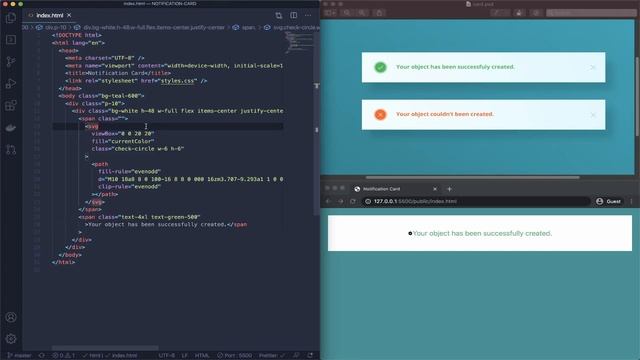Image resolution: width=640 pixels, height=360 pixels.
Task: Click the orange error circle in Preview image
Action: click(x=380, y=115)
